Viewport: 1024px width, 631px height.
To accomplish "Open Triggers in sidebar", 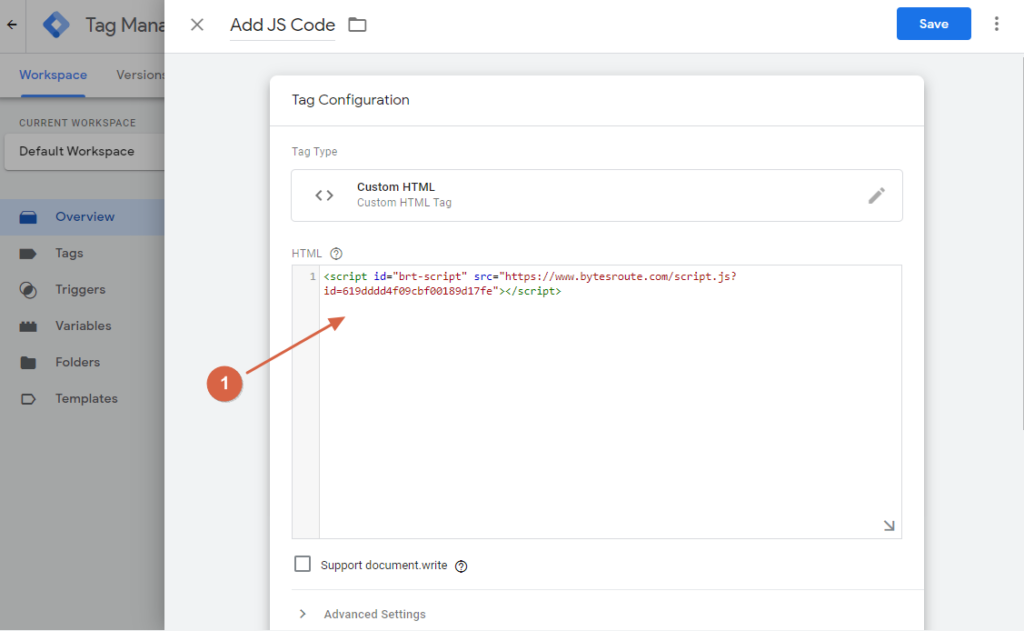I will tap(82, 289).
